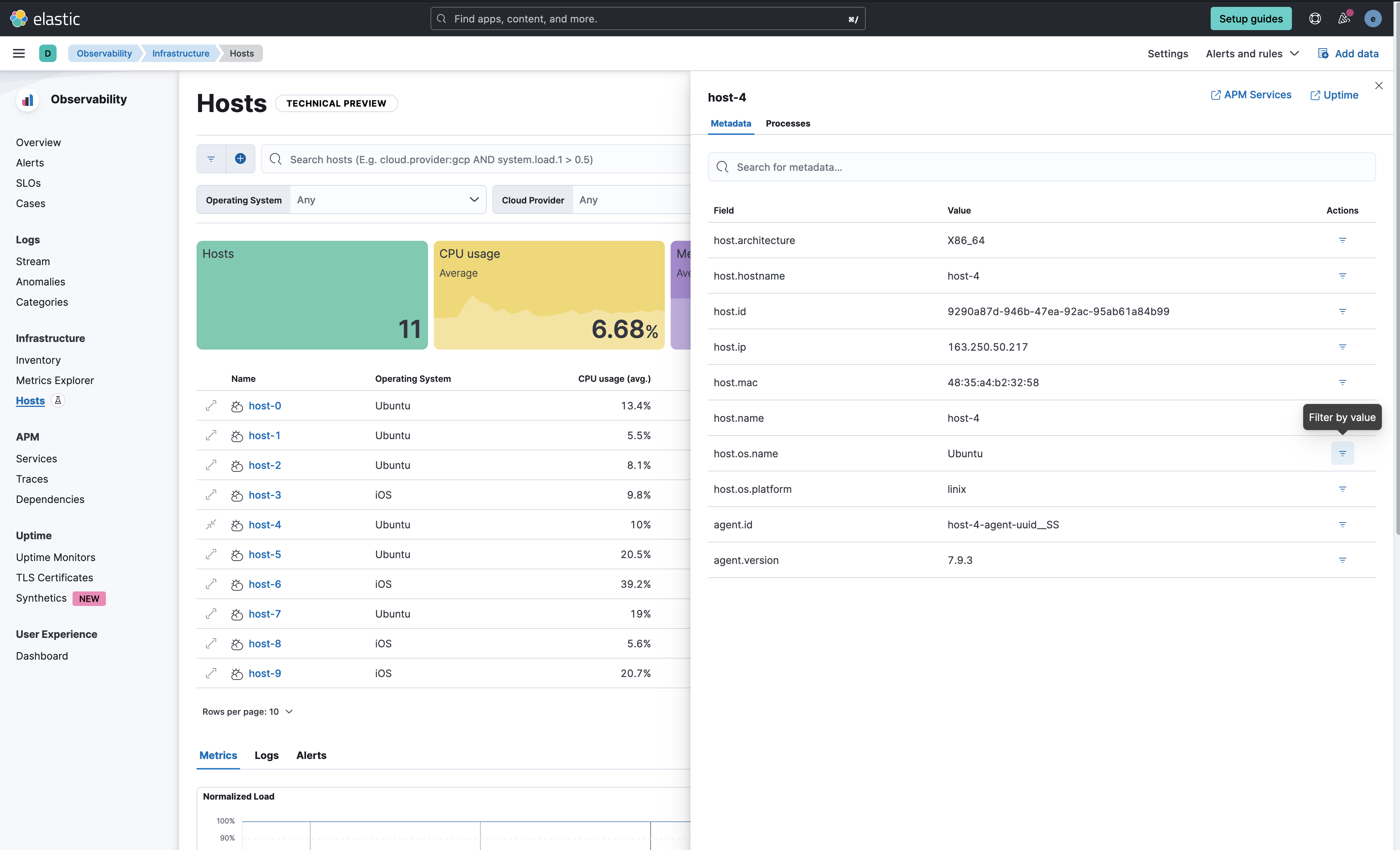The width and height of the screenshot is (1400, 850).
Task: Click the Infrastructure breadcrumb
Action: (x=181, y=53)
